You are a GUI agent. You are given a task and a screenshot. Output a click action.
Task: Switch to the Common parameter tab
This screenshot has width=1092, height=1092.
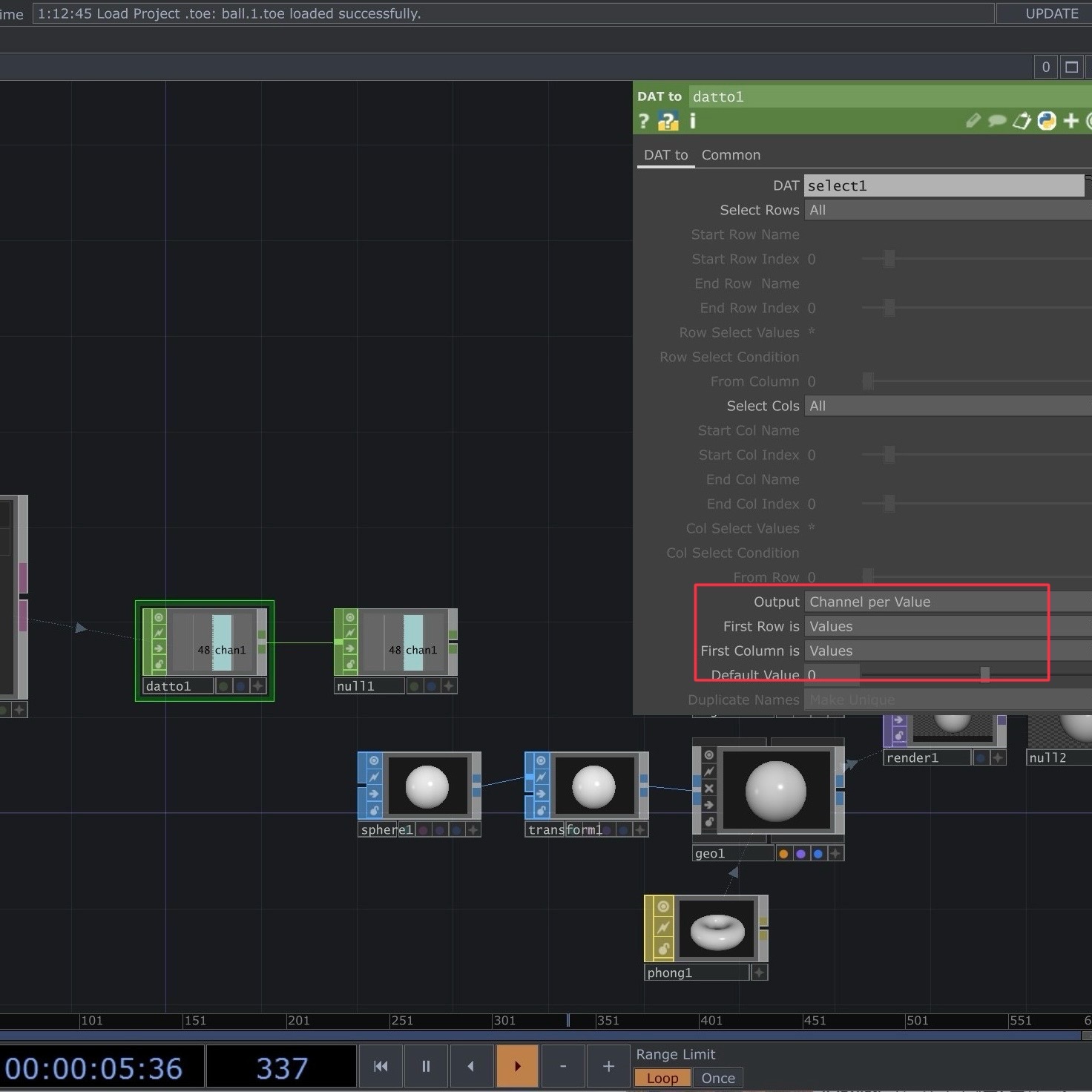pyautogui.click(x=731, y=155)
